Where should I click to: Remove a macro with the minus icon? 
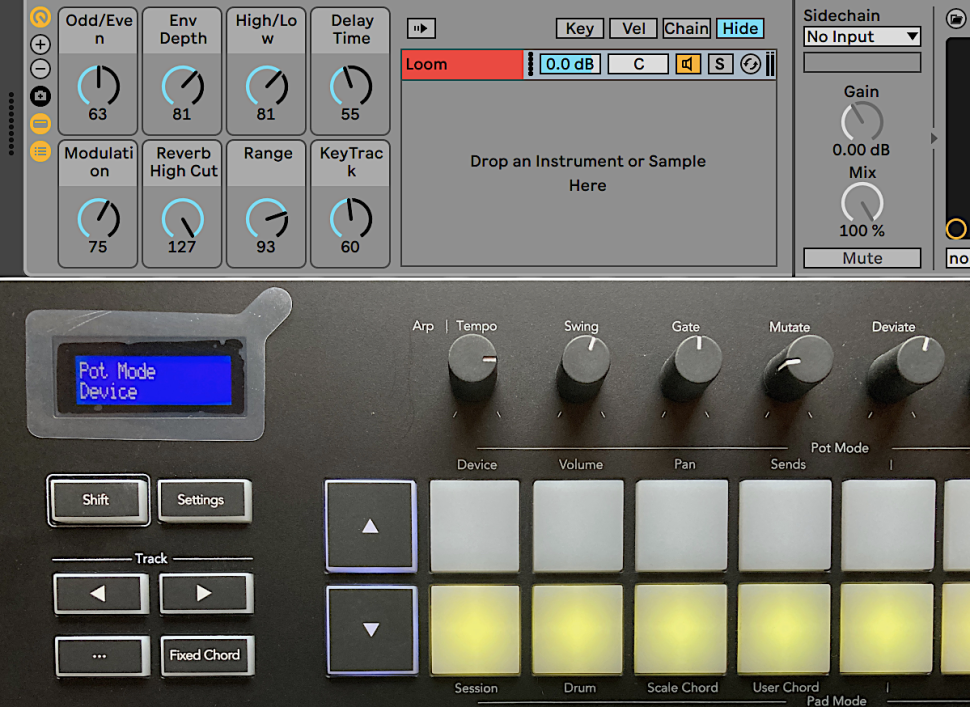click(40, 70)
